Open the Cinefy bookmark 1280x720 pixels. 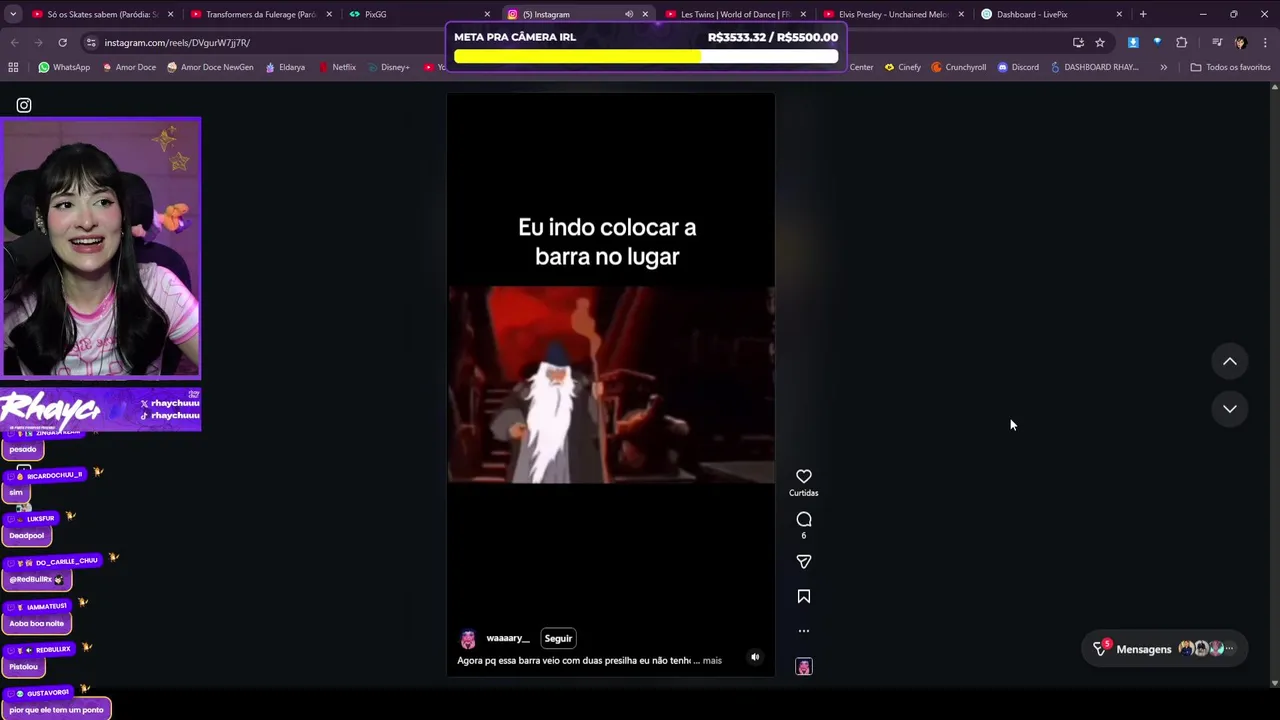[902, 67]
